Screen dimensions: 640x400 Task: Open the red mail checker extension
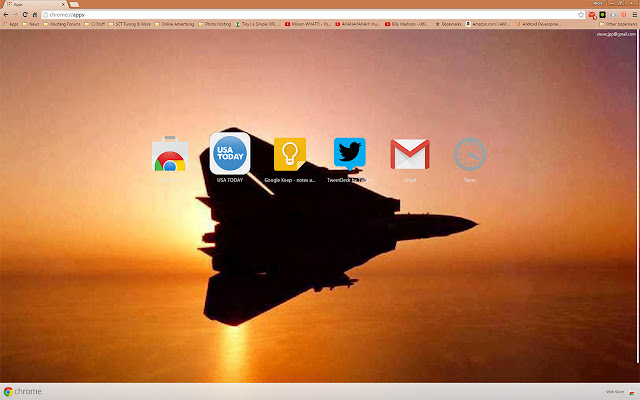click(x=592, y=15)
